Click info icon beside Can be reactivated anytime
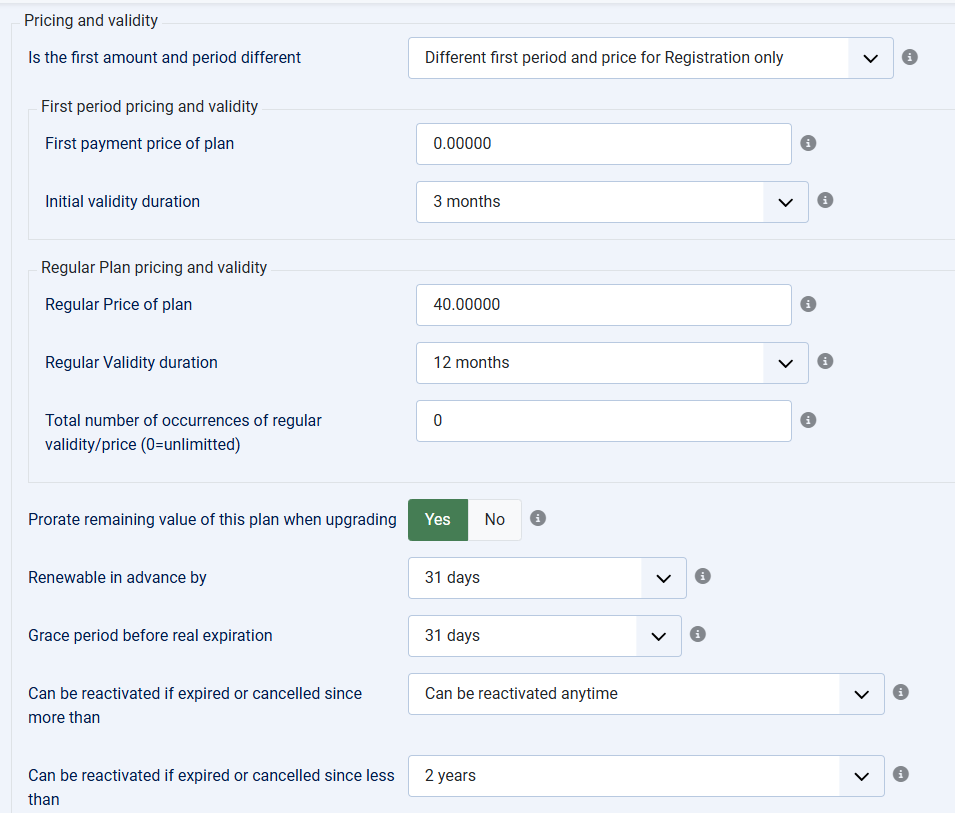This screenshot has width=955, height=813. (x=900, y=692)
